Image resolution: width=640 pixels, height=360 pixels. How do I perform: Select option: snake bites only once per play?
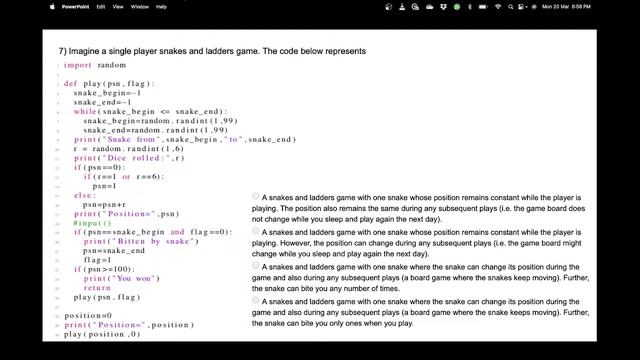tap(256, 301)
